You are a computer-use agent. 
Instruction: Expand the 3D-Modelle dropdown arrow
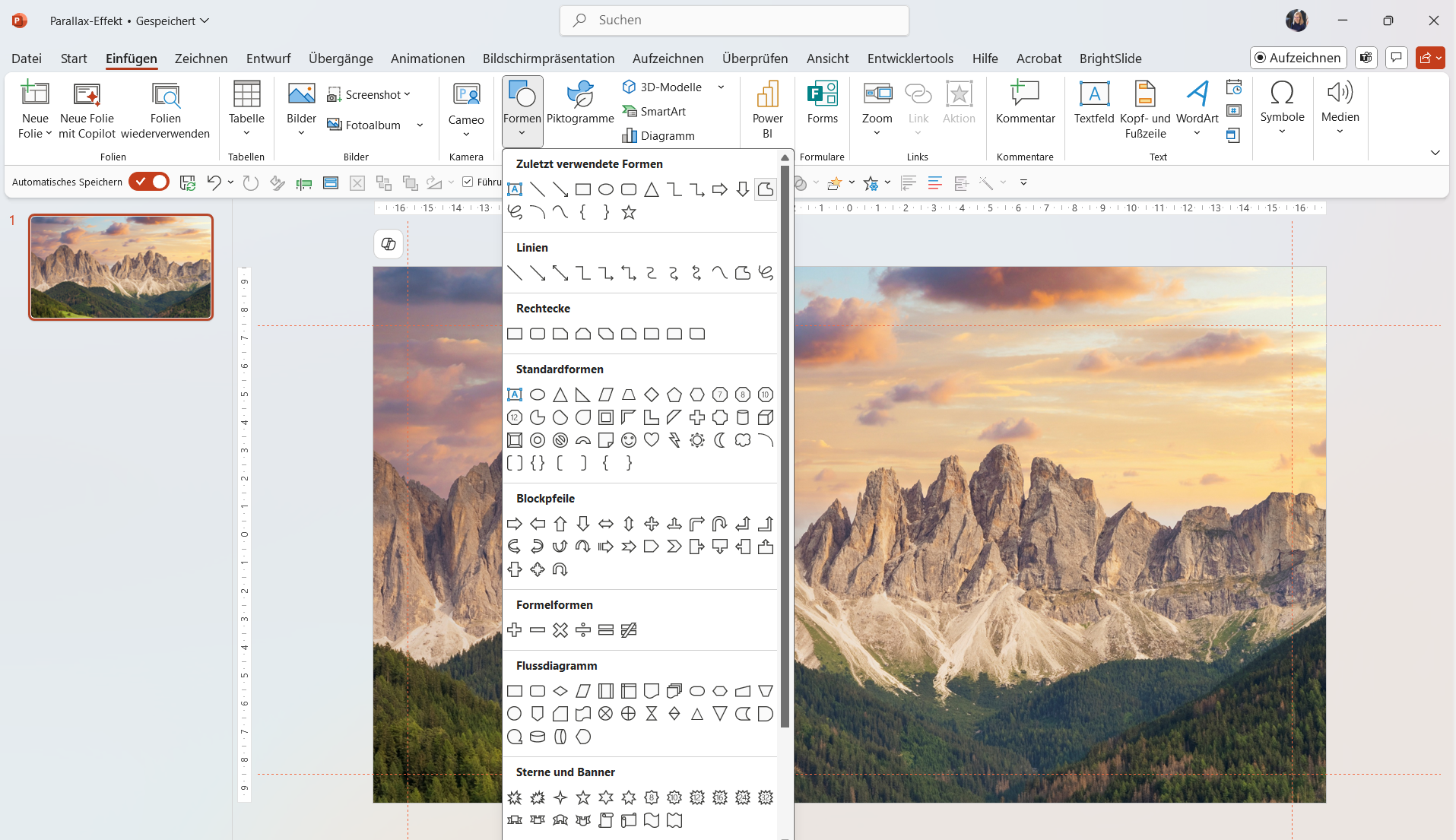coord(721,87)
